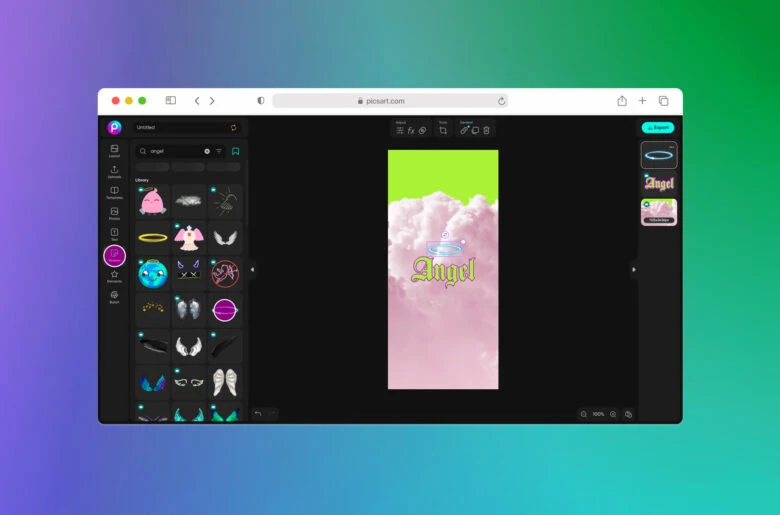Open the Uploads panel
The height and width of the screenshot is (515, 780).
click(x=114, y=171)
